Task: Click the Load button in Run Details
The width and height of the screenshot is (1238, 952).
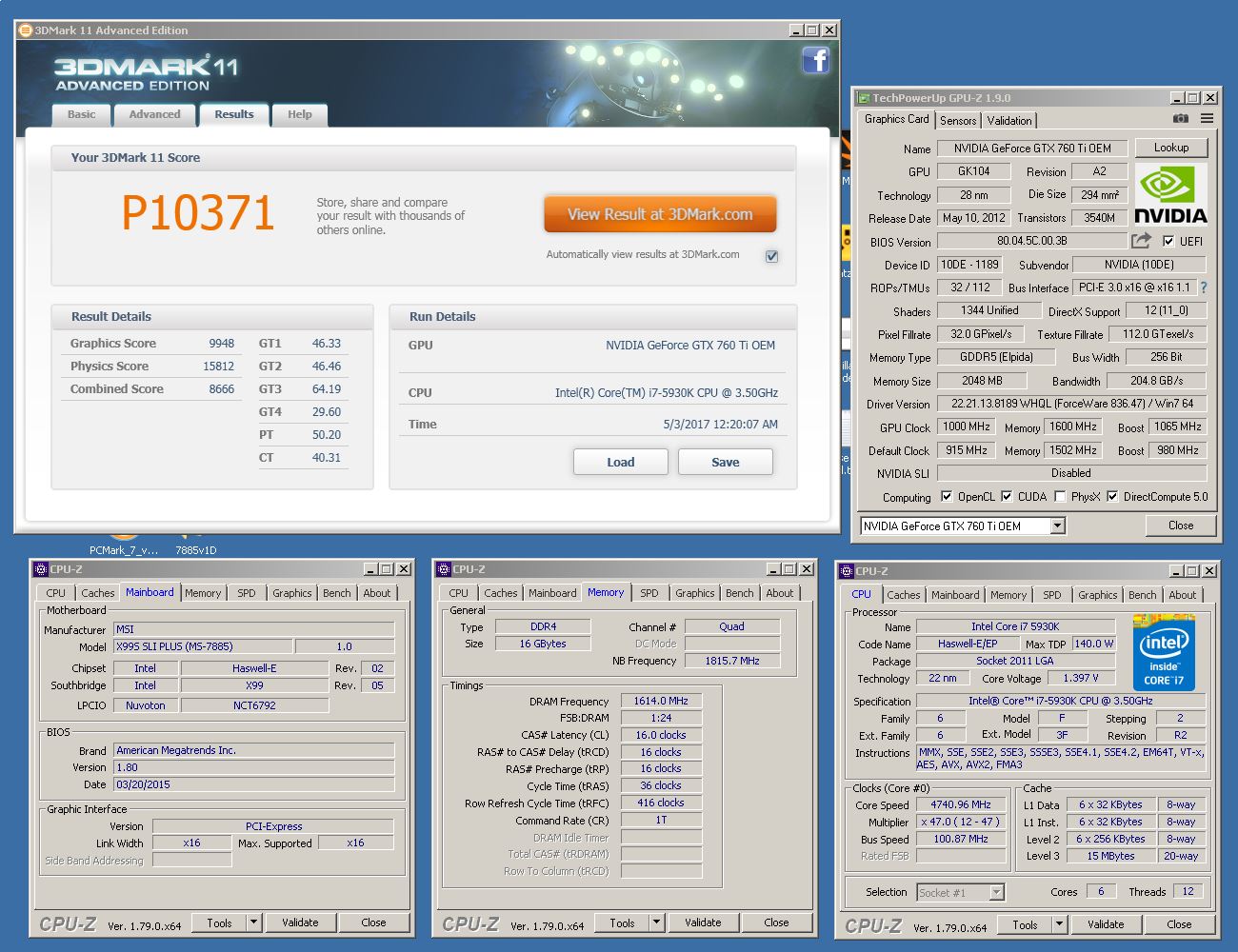Action: [621, 462]
